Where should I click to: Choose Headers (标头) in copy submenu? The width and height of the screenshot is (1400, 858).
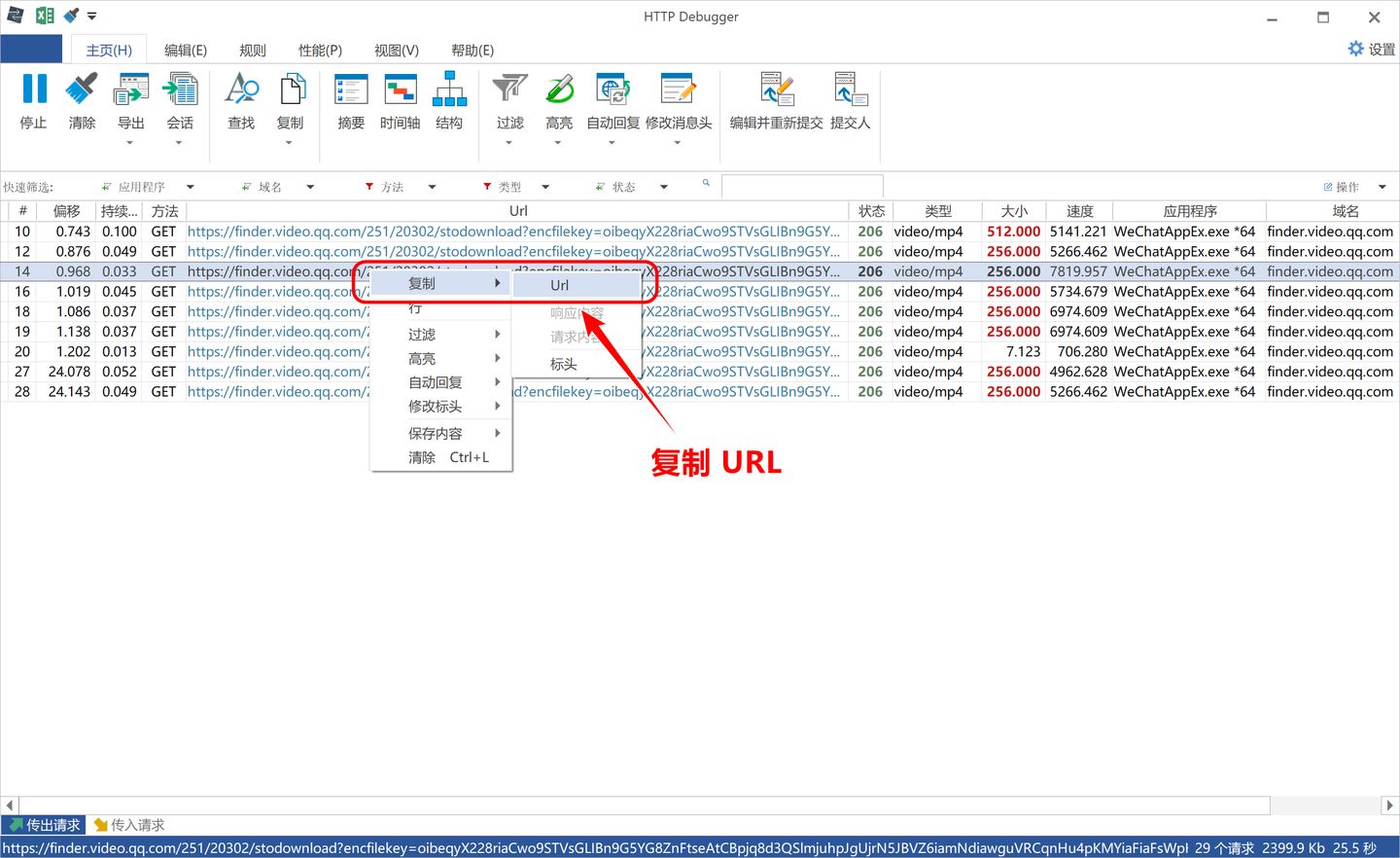577,364
